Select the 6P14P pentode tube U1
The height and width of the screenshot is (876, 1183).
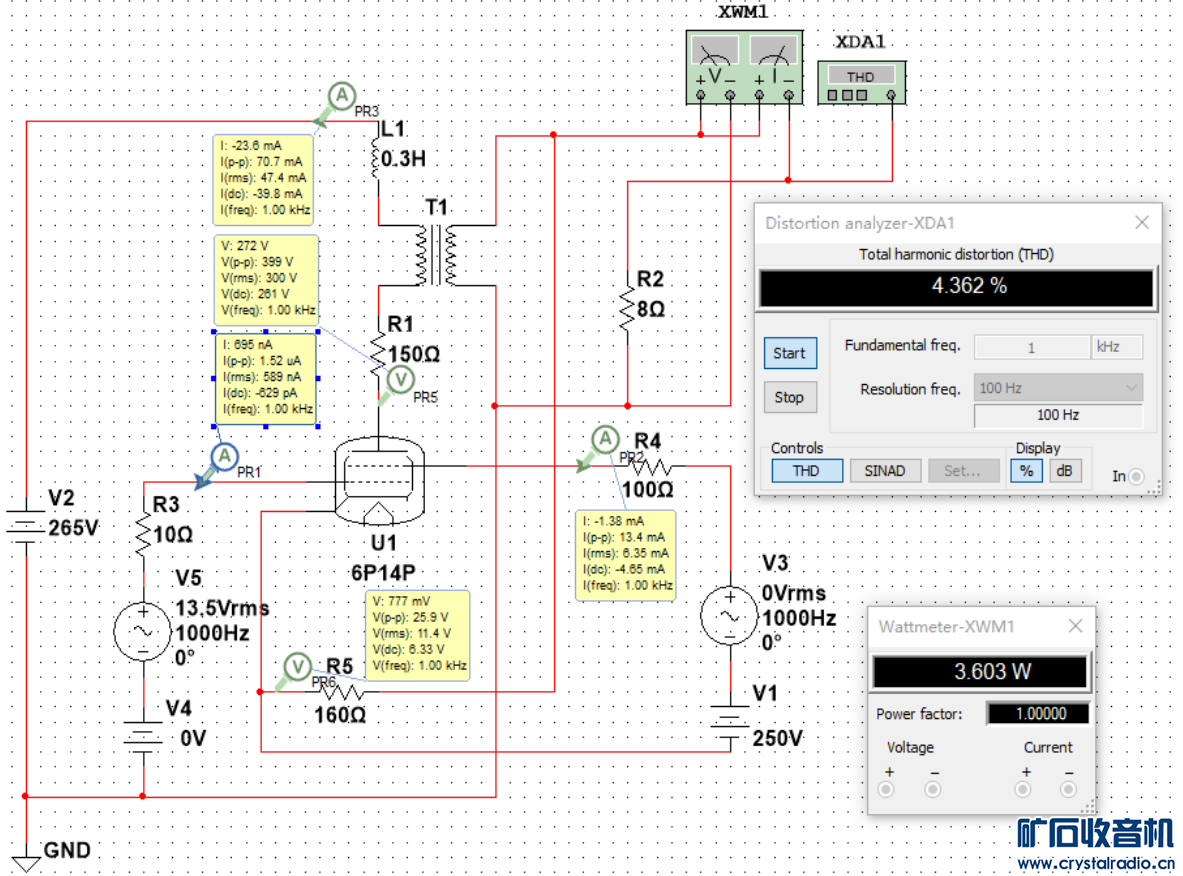(x=379, y=480)
